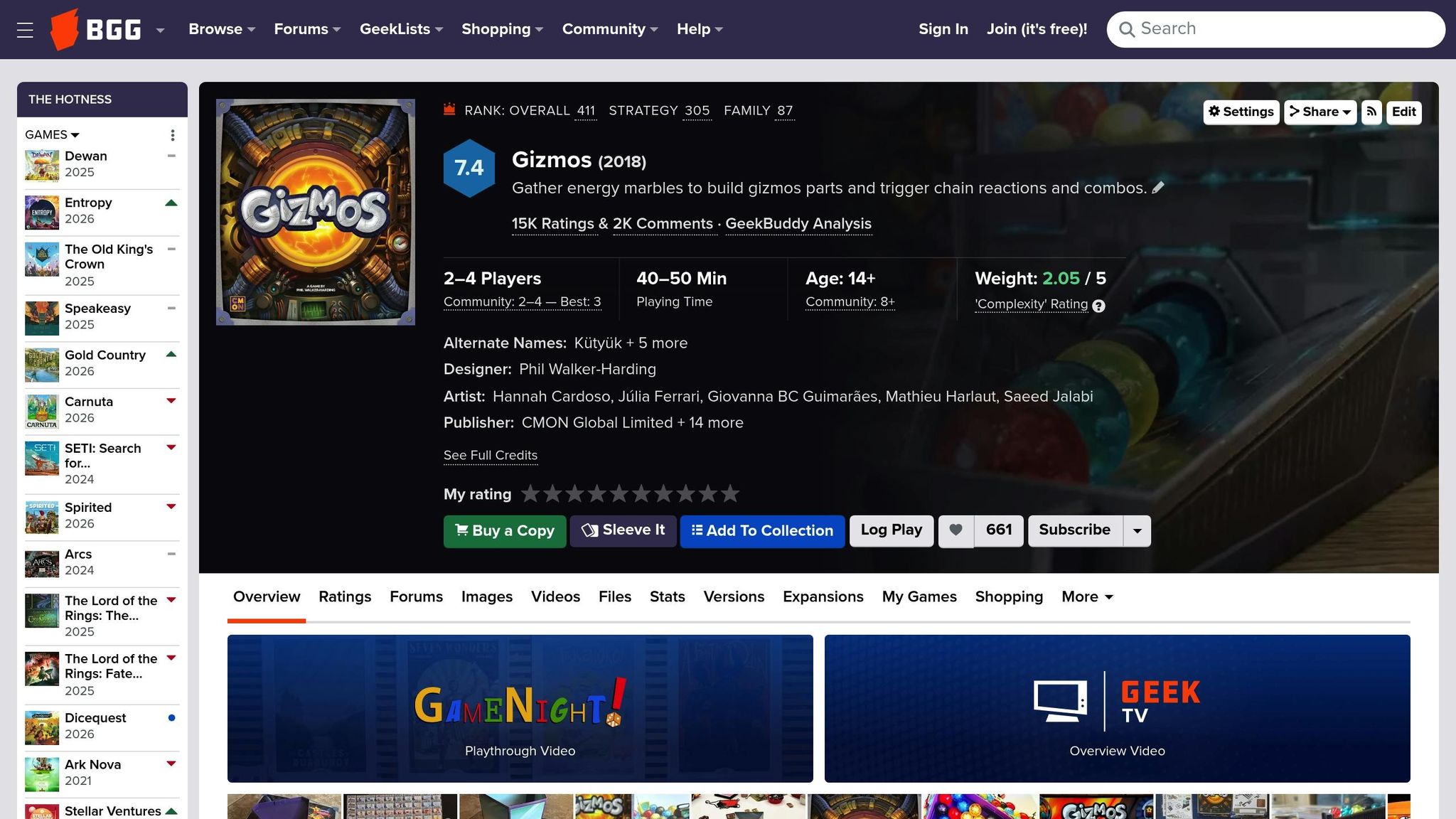This screenshot has width=1456, height=819.
Task: Open the GameNight Playthrough Video thumbnail
Action: pos(520,709)
